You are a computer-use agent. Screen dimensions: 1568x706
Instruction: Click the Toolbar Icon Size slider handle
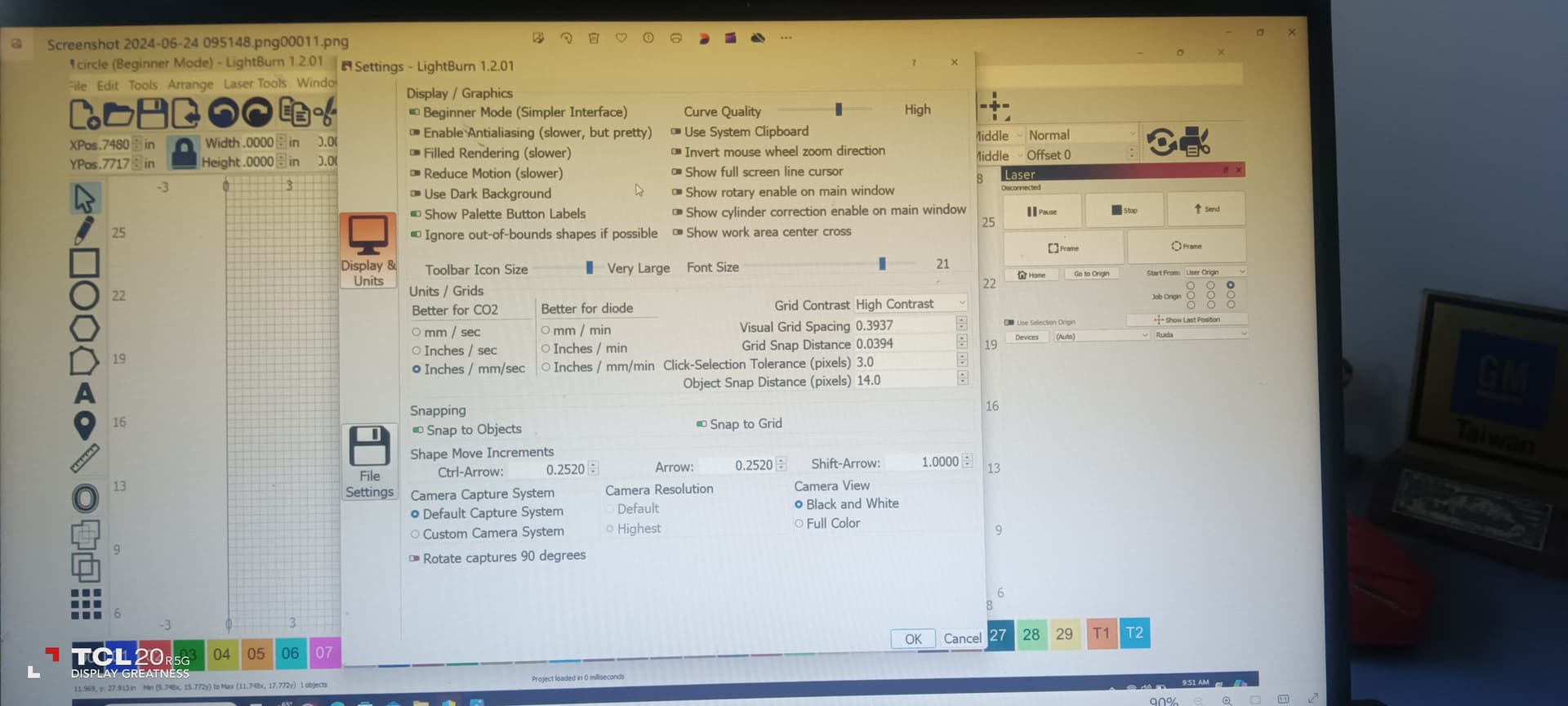pyautogui.click(x=590, y=268)
